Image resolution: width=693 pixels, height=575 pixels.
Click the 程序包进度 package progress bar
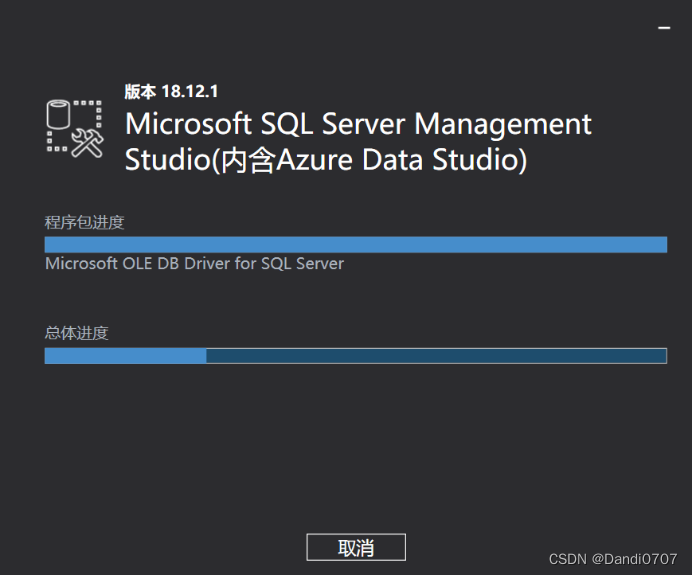tap(356, 244)
